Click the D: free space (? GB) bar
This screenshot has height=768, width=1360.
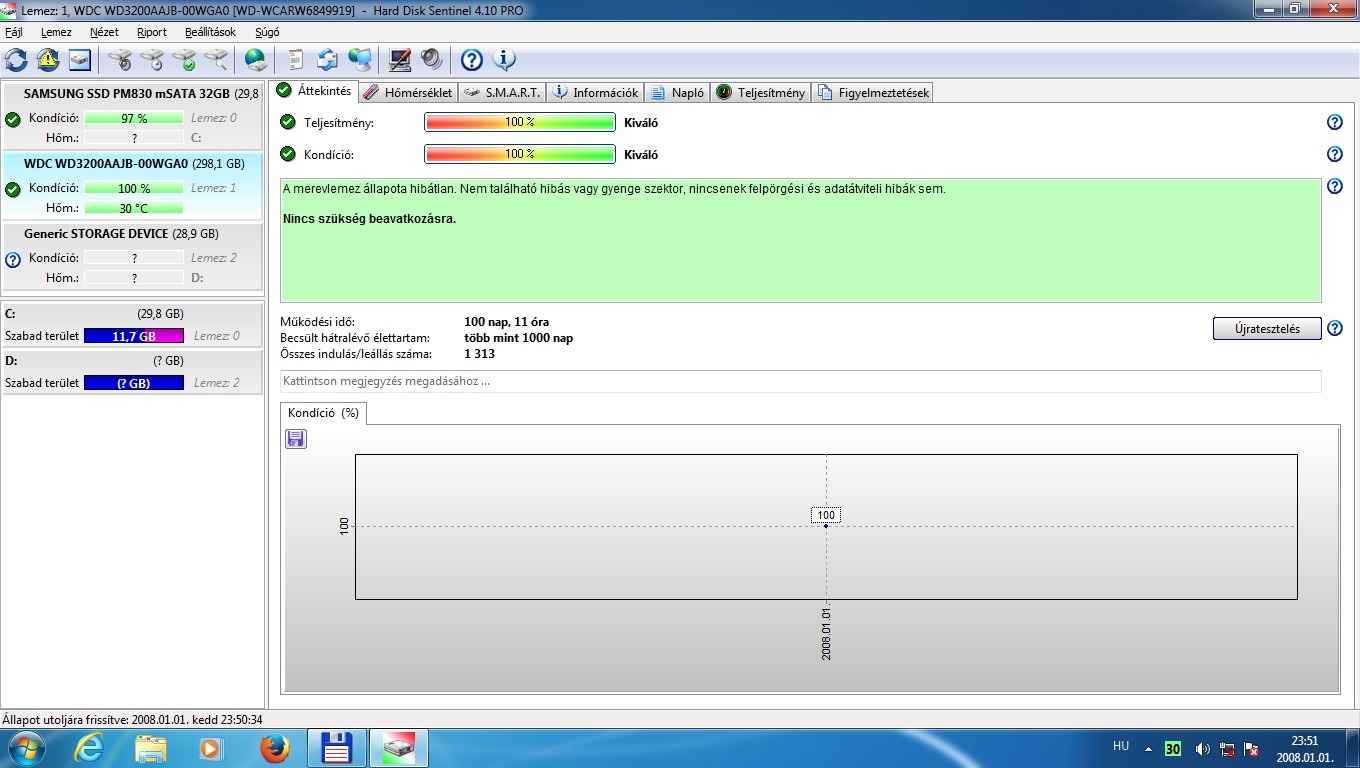pyautogui.click(x=134, y=383)
